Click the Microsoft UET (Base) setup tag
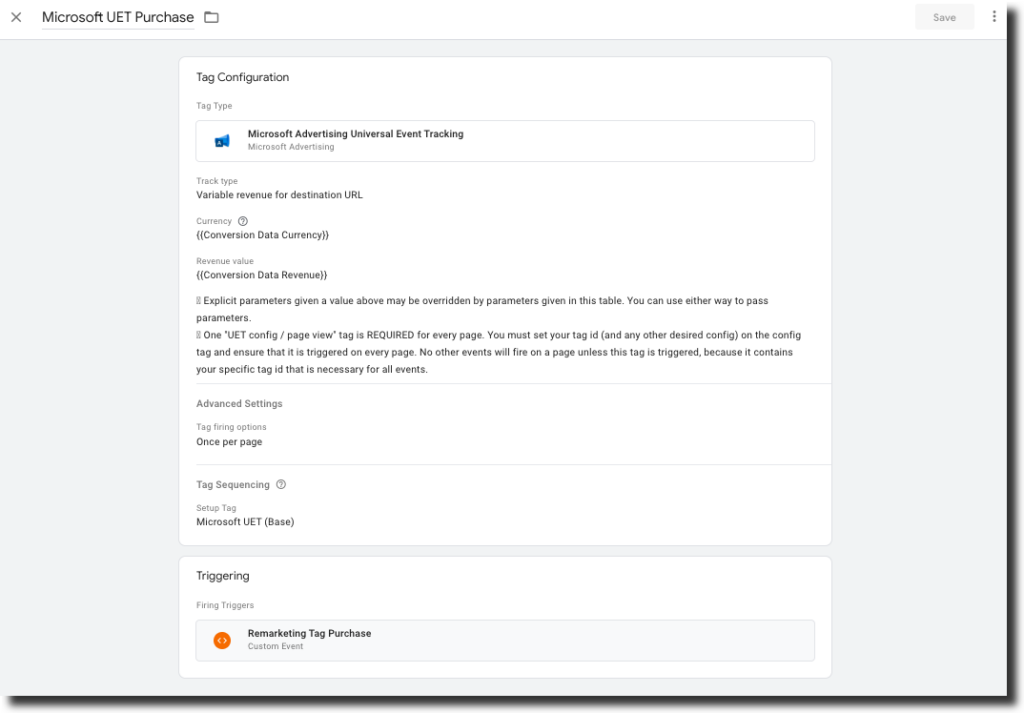1024x713 pixels. (x=245, y=522)
